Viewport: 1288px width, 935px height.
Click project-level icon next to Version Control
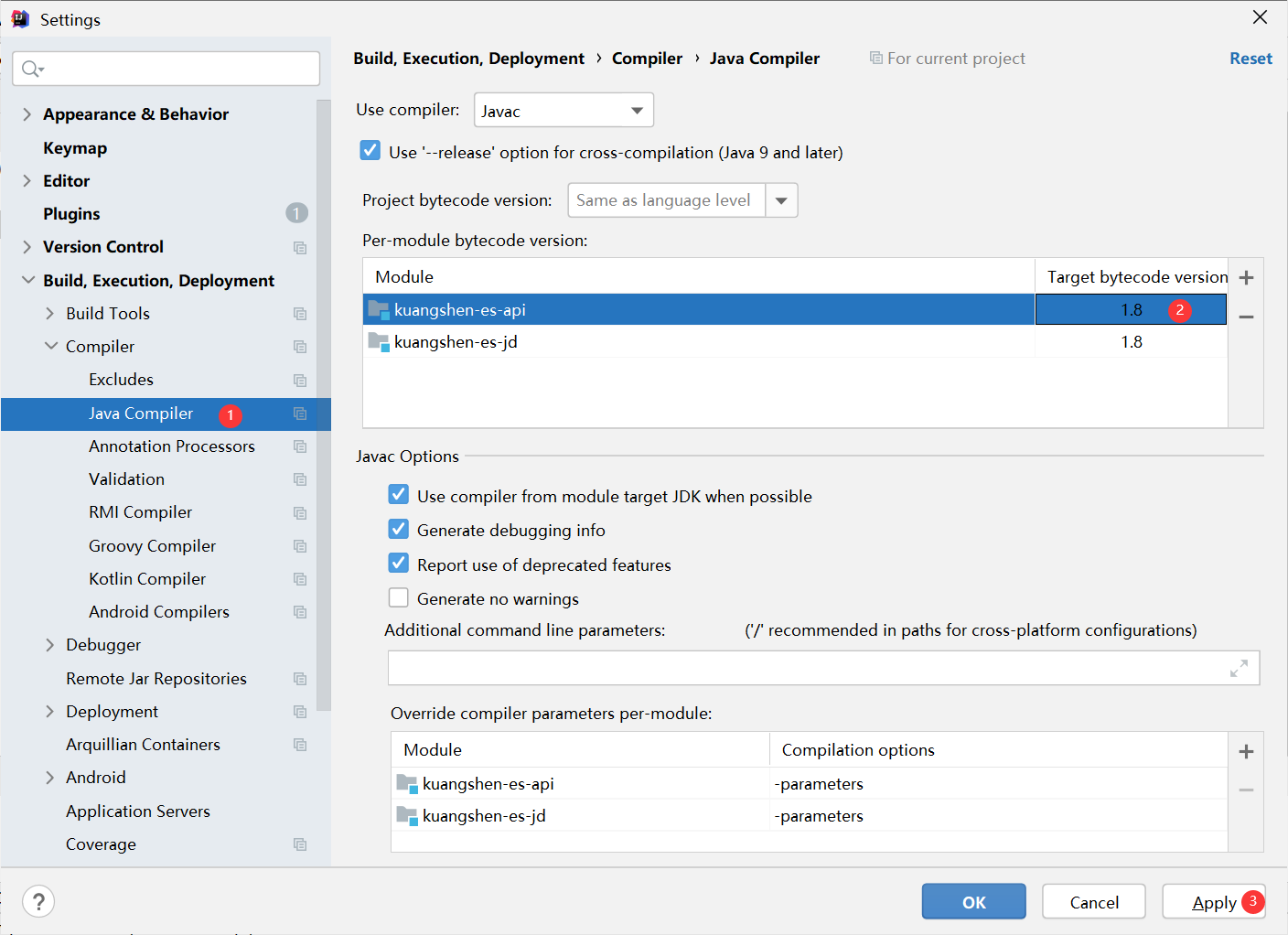pos(299,248)
